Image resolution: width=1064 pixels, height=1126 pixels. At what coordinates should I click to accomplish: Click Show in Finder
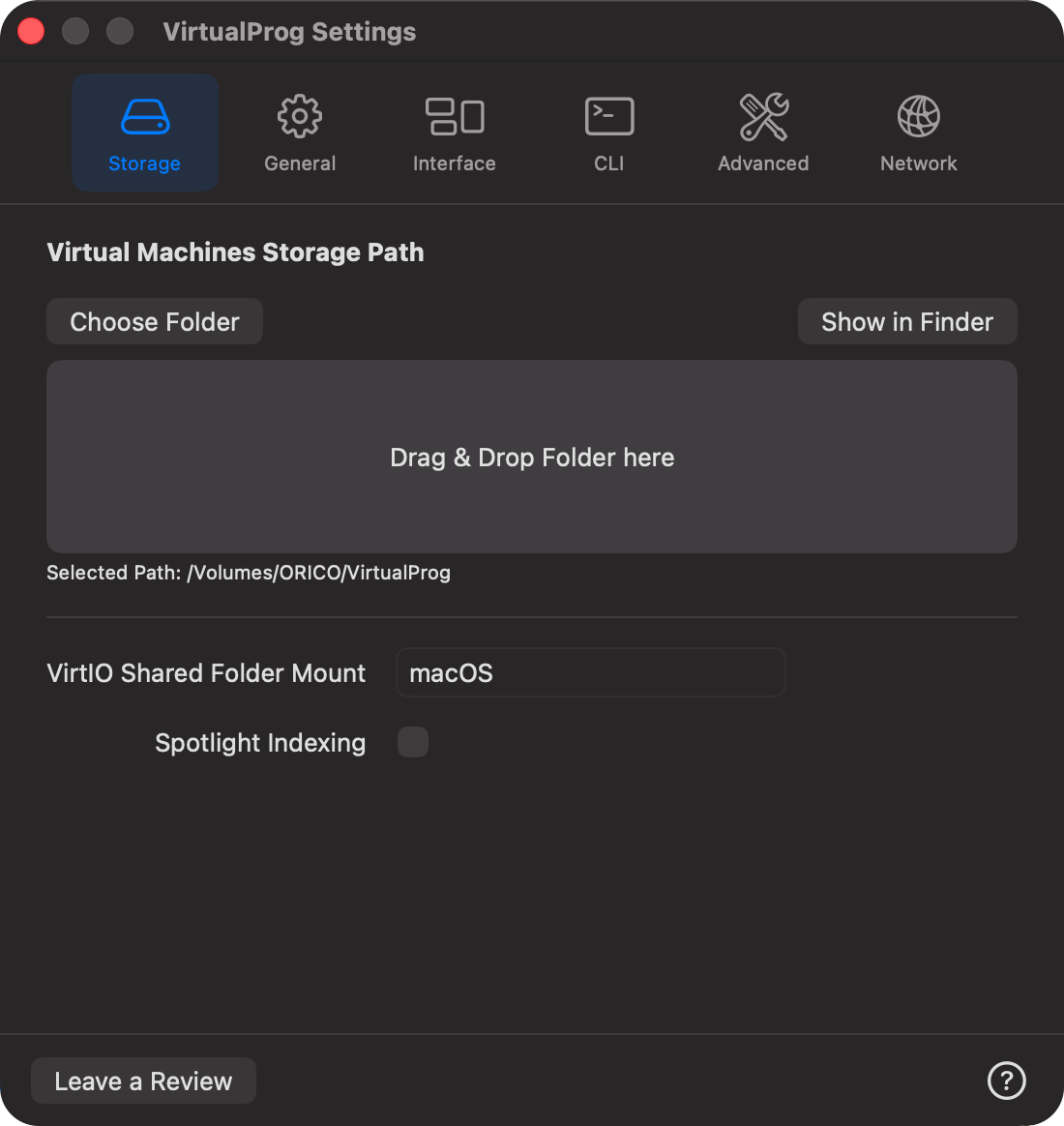point(906,321)
